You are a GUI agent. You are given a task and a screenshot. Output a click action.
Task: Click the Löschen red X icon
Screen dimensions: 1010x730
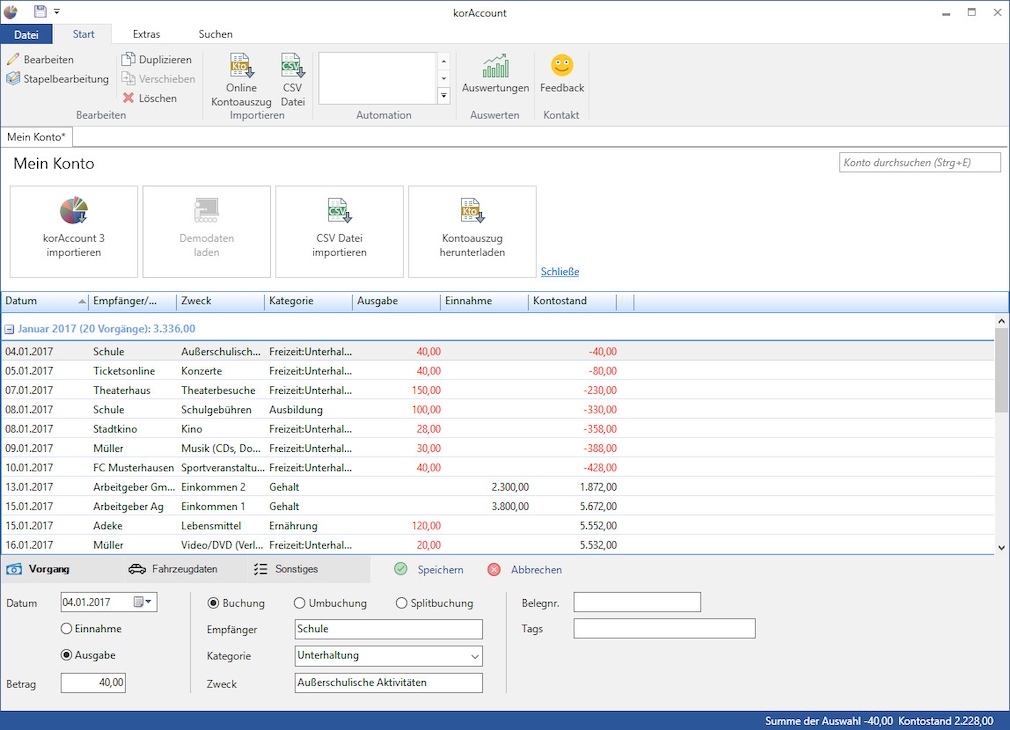tap(129, 98)
